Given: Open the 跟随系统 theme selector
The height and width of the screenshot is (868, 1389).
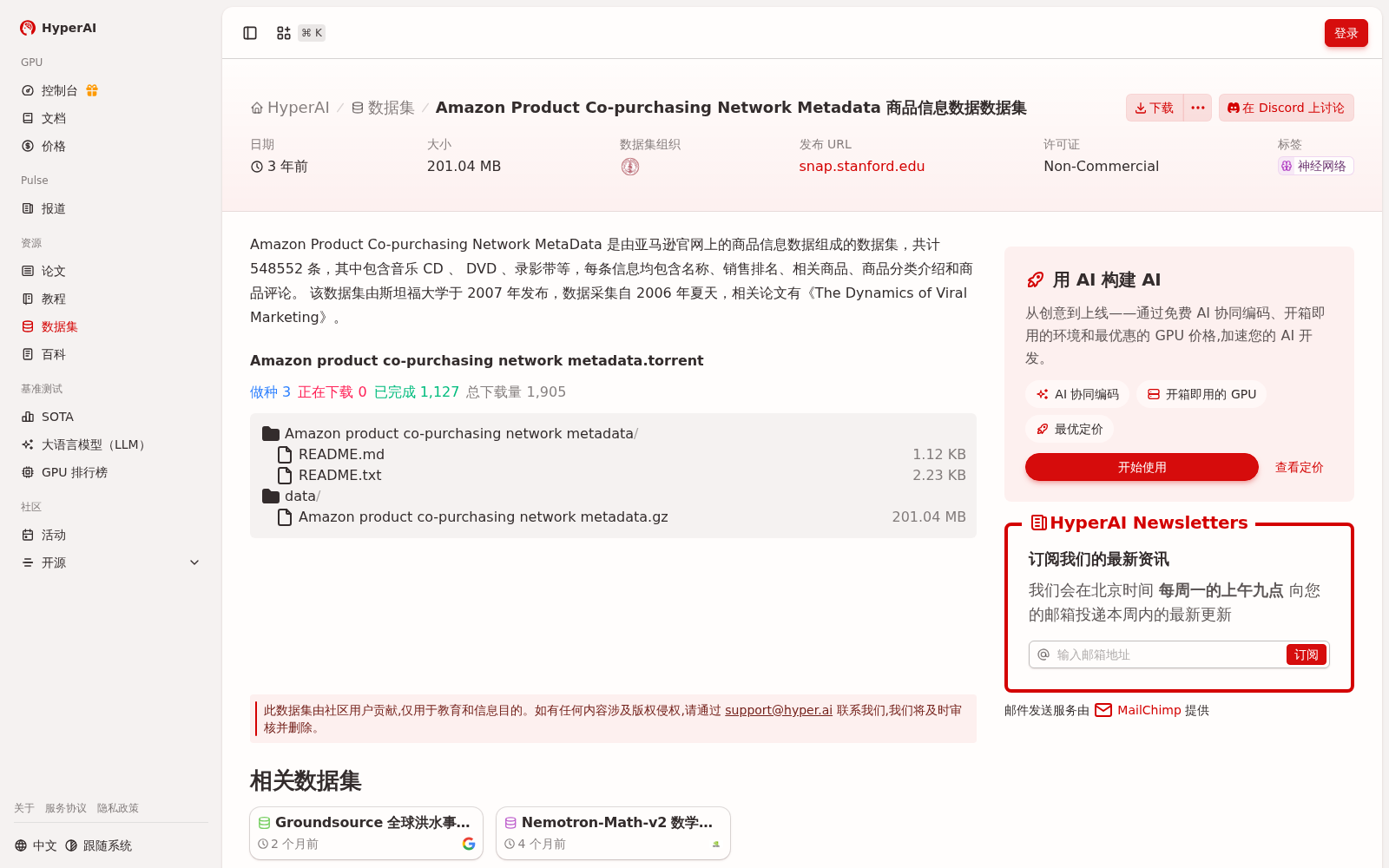Looking at the screenshot, I should pyautogui.click(x=98, y=845).
